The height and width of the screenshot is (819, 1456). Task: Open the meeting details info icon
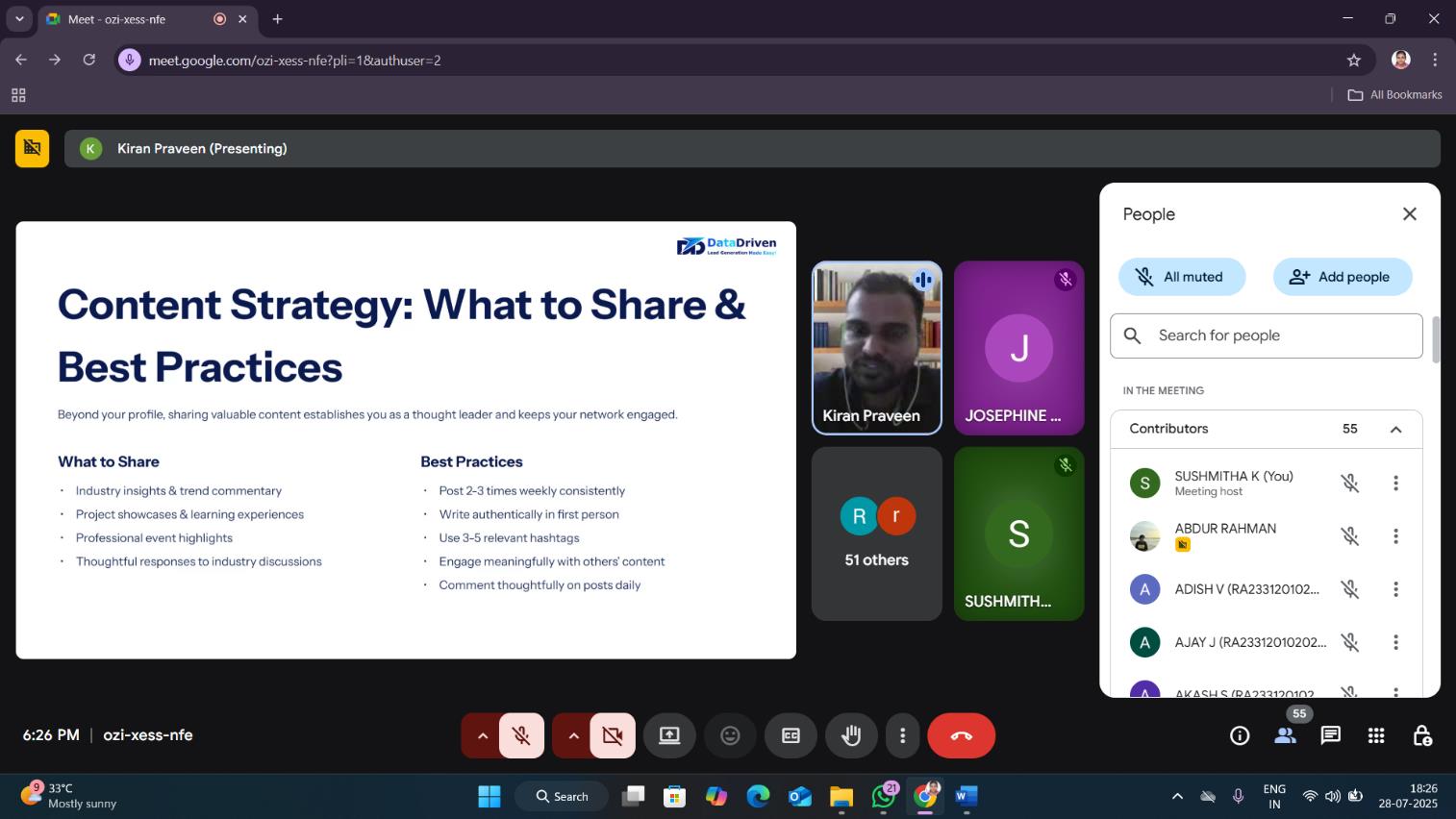pyautogui.click(x=1240, y=735)
